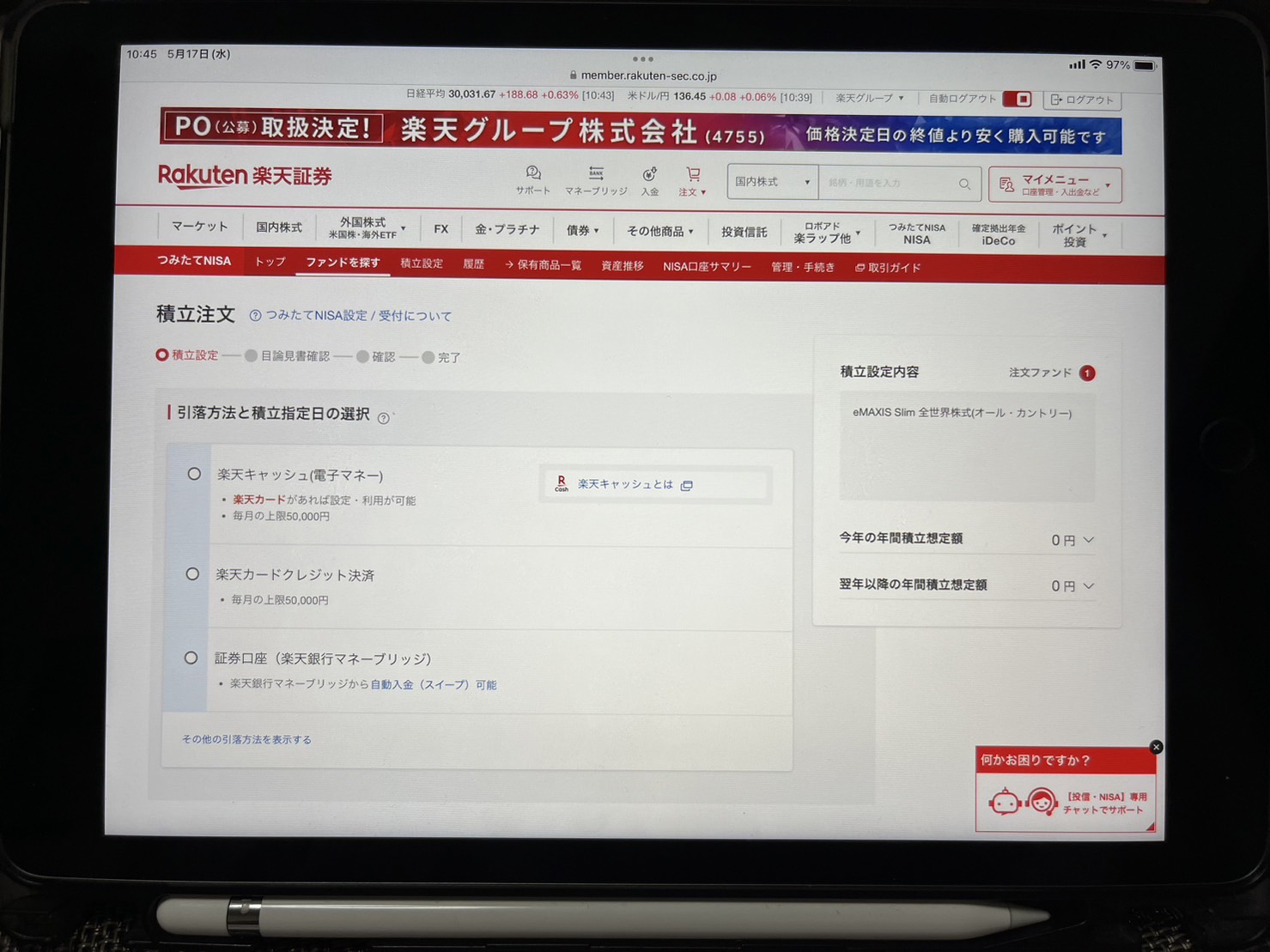Open the マイメニュー account icon button
Image resolution: width=1270 pixels, height=952 pixels.
point(1054,185)
